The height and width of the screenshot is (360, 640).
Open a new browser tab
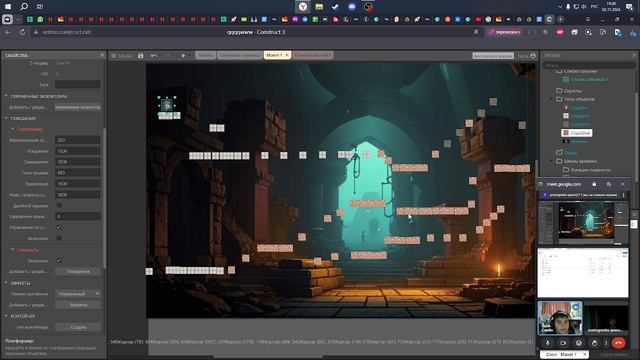pos(560,19)
